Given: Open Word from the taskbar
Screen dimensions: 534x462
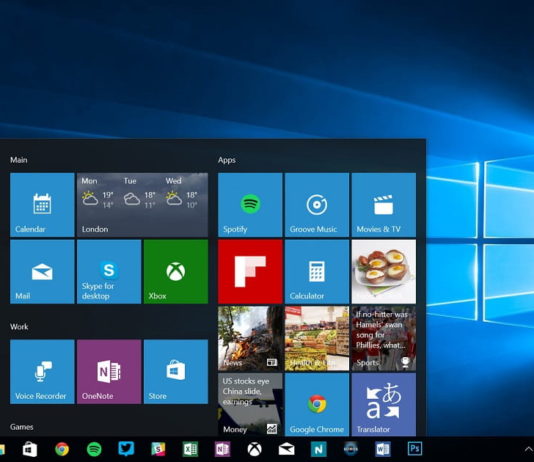Looking at the screenshot, I should coord(383,449).
